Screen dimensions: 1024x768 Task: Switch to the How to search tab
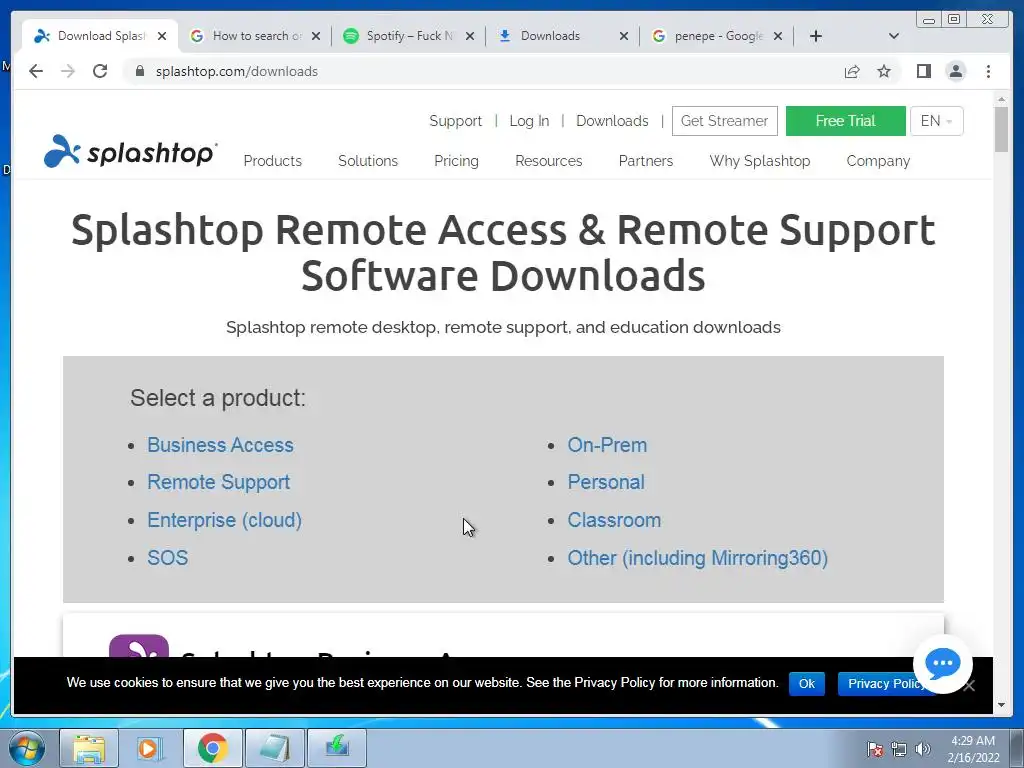(x=255, y=36)
